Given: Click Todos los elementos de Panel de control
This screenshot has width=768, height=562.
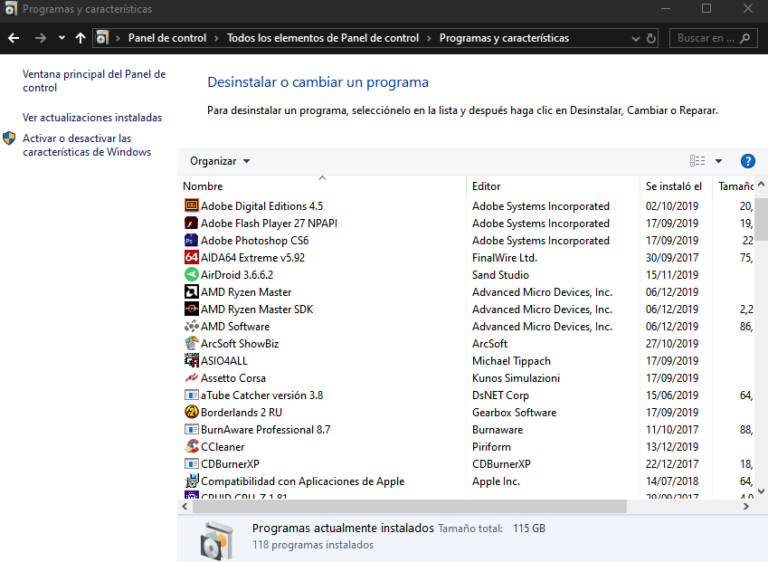Looking at the screenshot, I should pyautogui.click(x=323, y=38).
